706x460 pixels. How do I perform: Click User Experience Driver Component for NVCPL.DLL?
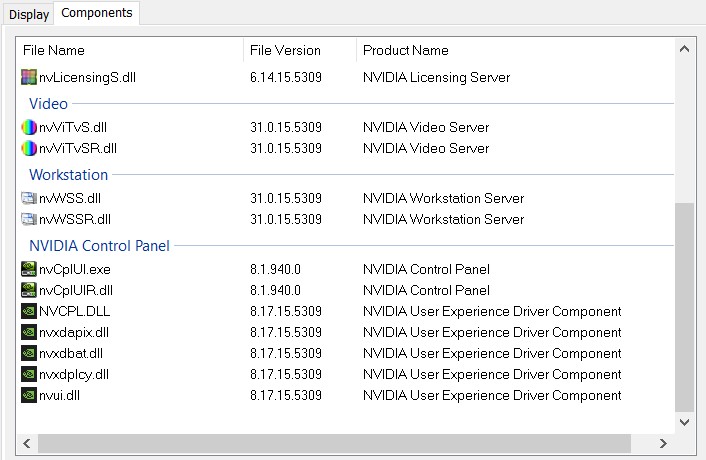point(492,311)
